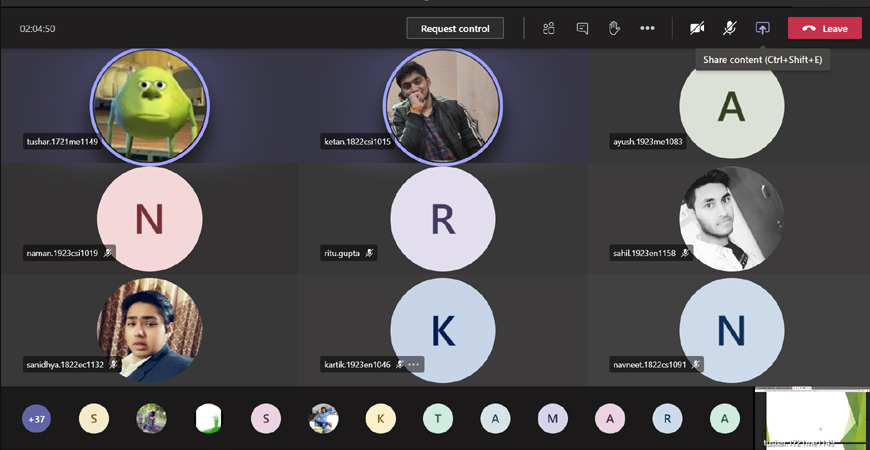Expand the +37 overflow participants list
870x450 pixels.
[x=36, y=418]
